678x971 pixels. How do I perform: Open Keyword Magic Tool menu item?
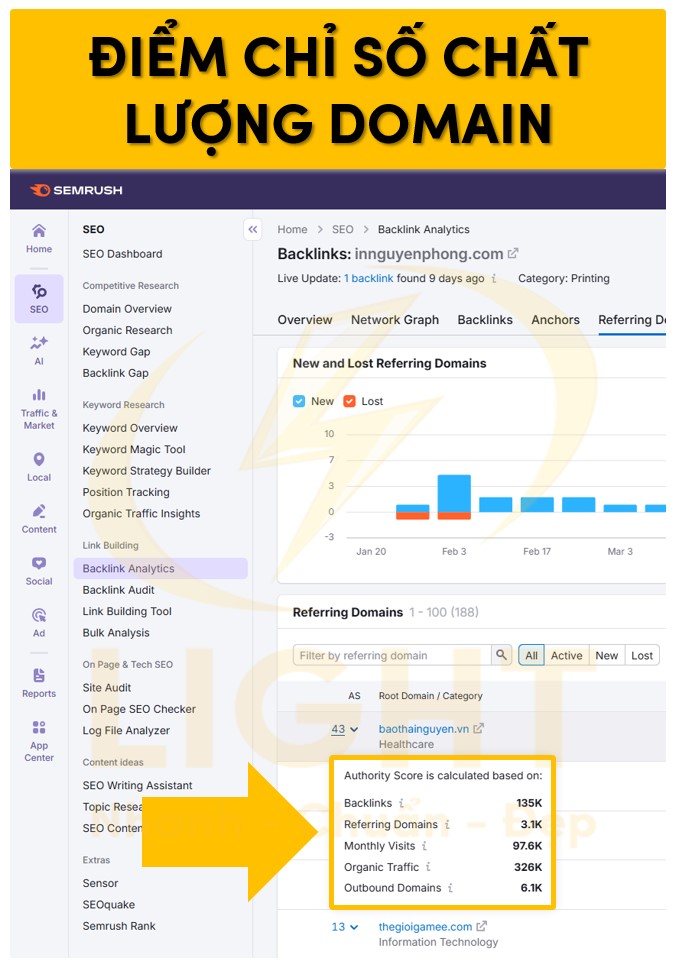pos(134,450)
